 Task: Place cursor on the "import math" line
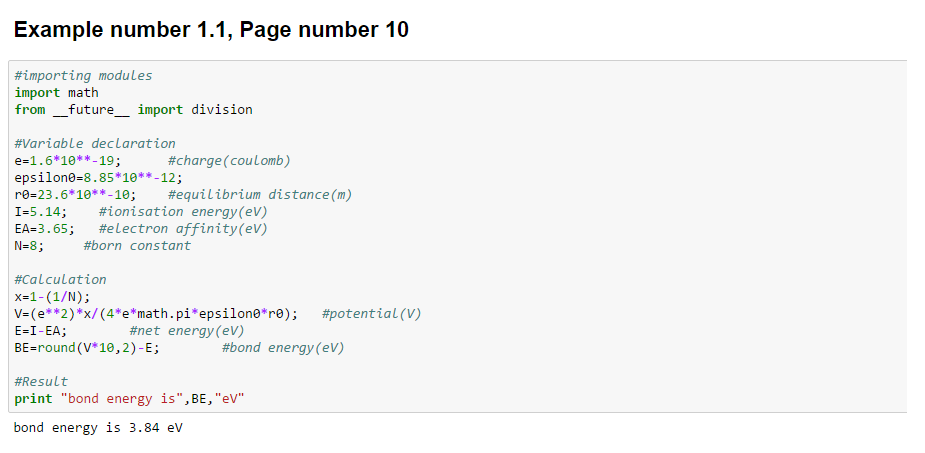click(56, 93)
